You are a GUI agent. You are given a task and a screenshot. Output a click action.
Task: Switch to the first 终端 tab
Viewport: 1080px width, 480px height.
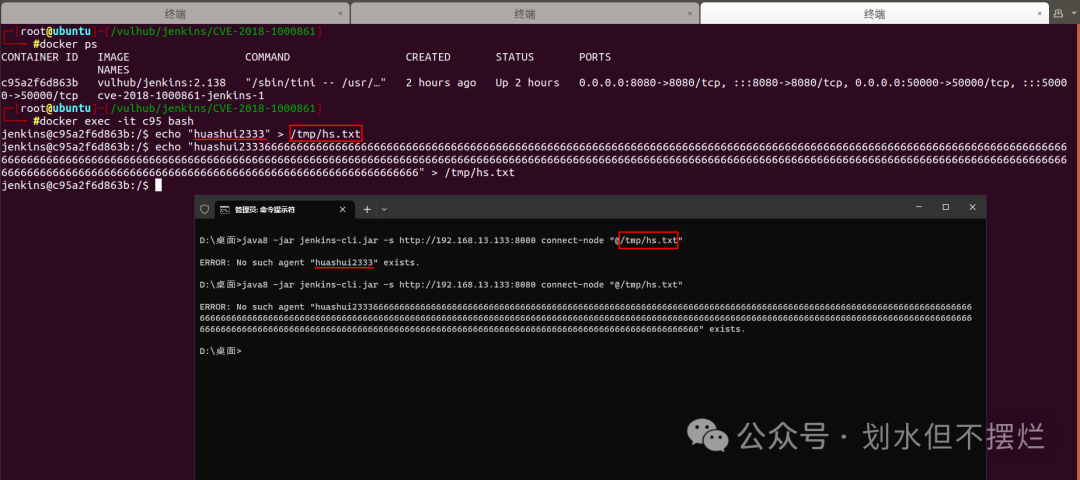point(175,13)
